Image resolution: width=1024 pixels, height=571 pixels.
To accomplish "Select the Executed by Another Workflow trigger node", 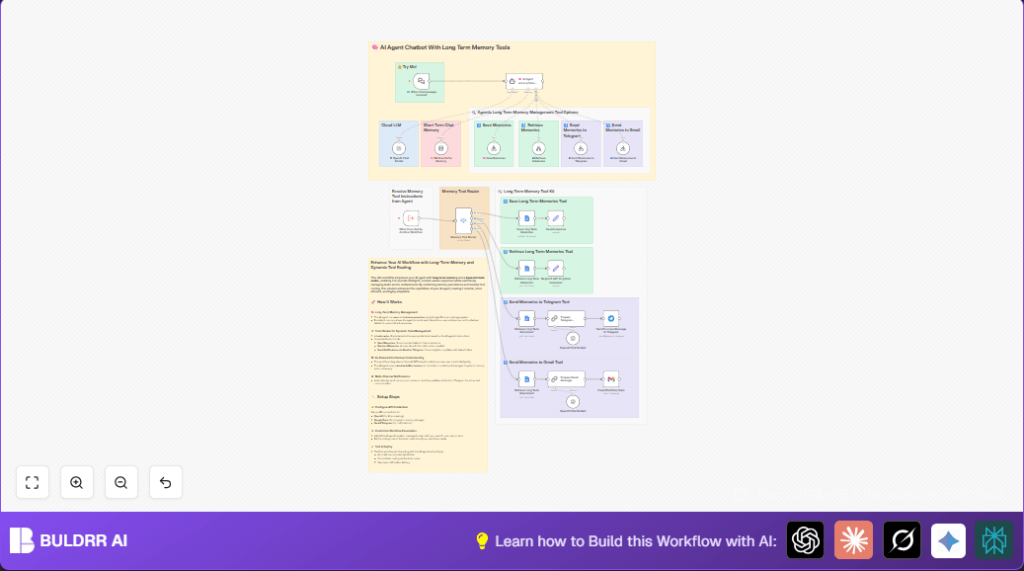I will point(411,218).
